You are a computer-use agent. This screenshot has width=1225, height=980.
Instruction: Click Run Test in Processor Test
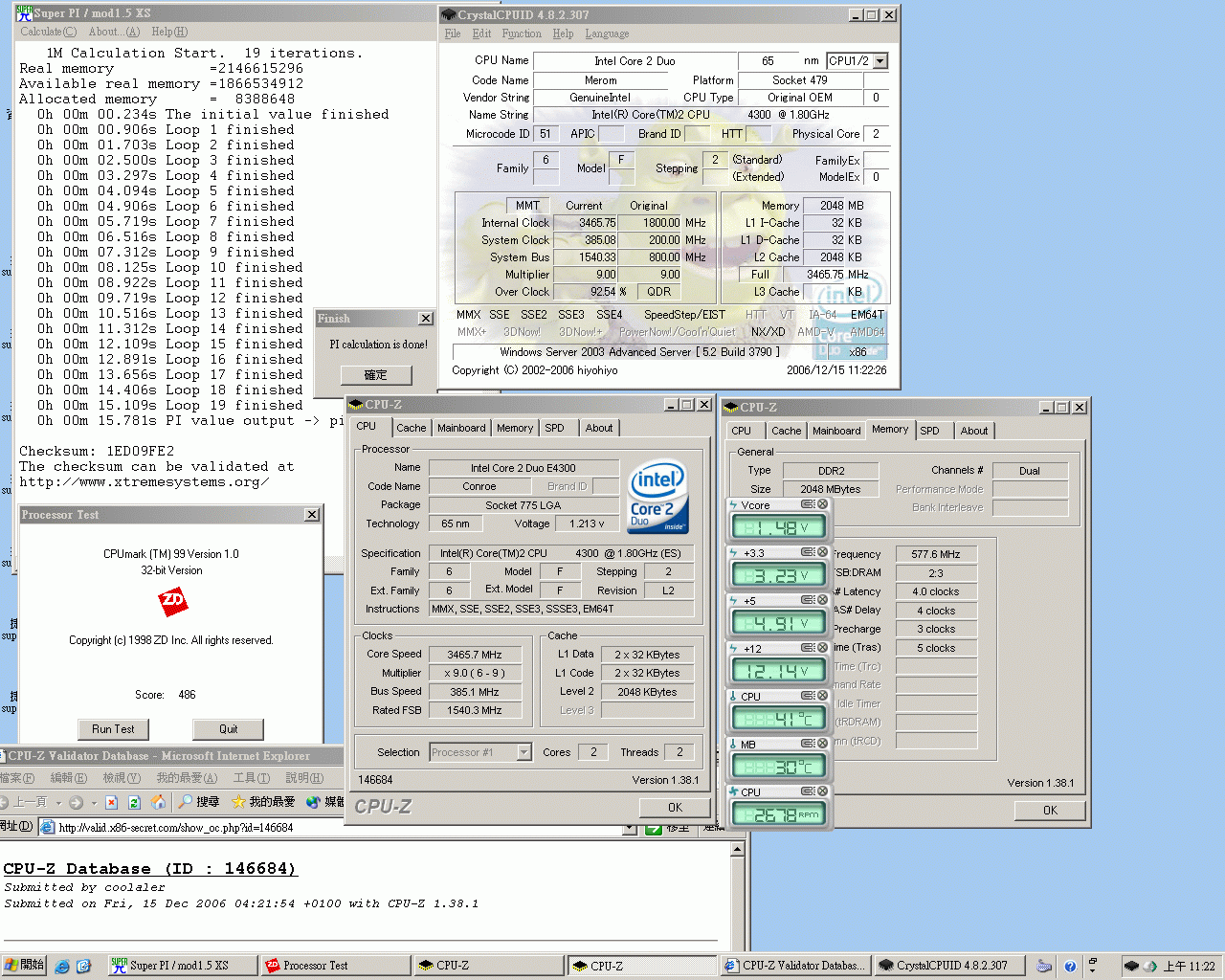pyautogui.click(x=113, y=729)
